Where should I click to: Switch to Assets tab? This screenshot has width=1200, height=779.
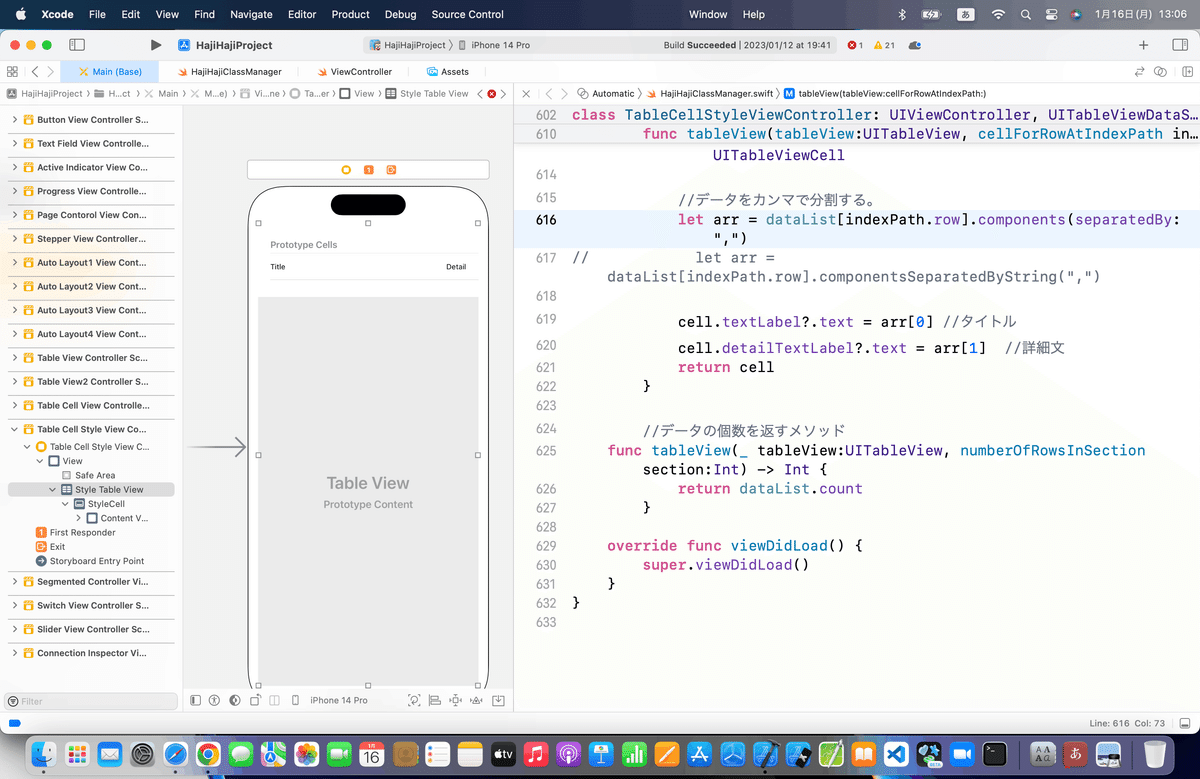(x=447, y=72)
